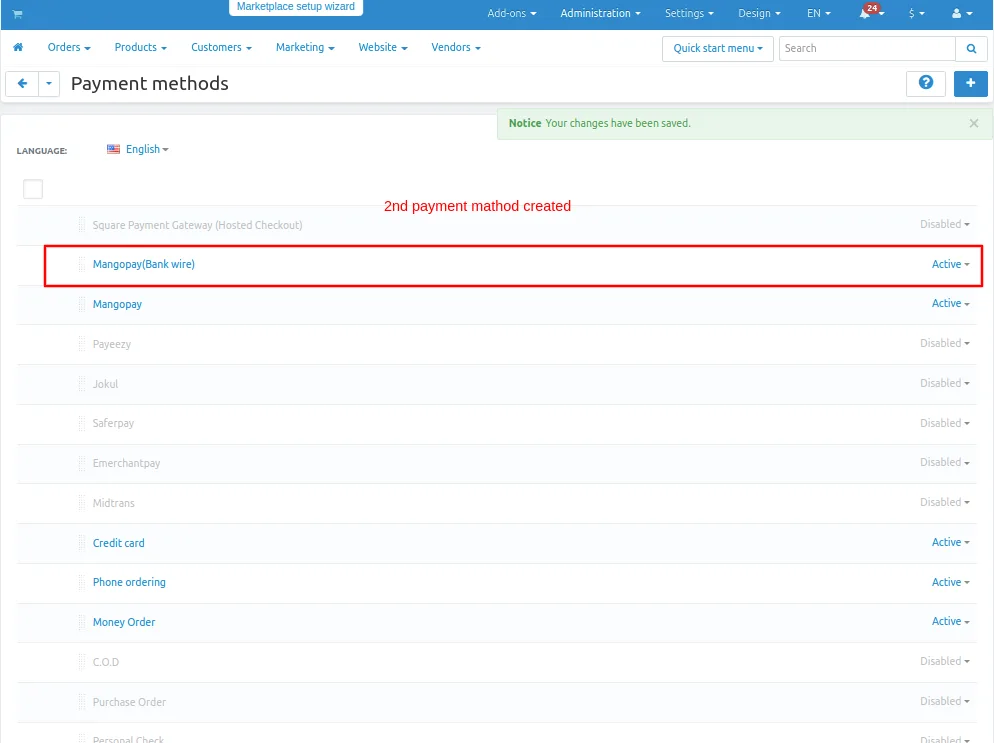Add a new payment method with plus button

[x=971, y=83]
